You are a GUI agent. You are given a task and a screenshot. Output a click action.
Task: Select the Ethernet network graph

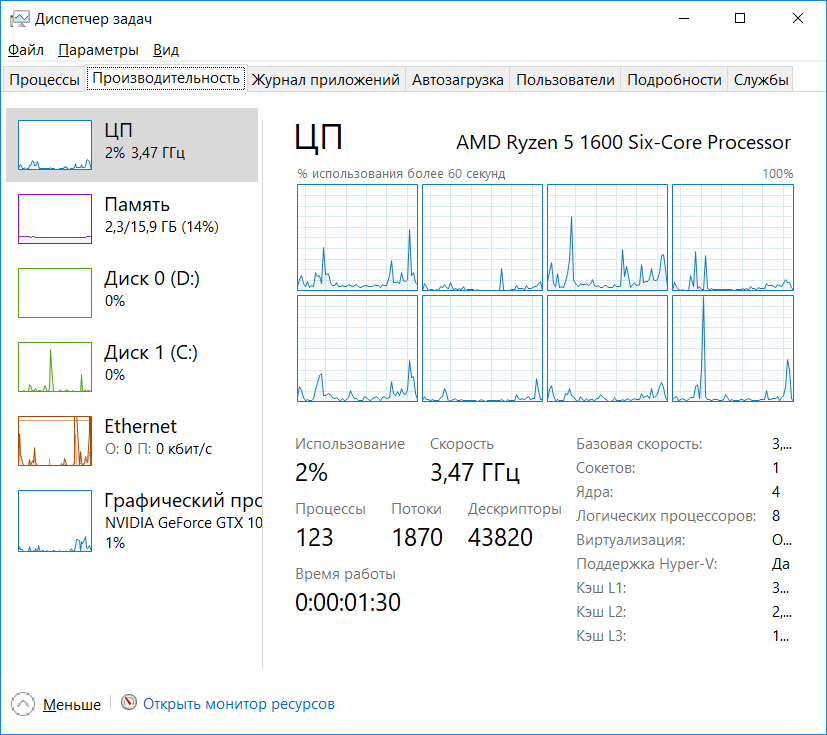[54, 441]
